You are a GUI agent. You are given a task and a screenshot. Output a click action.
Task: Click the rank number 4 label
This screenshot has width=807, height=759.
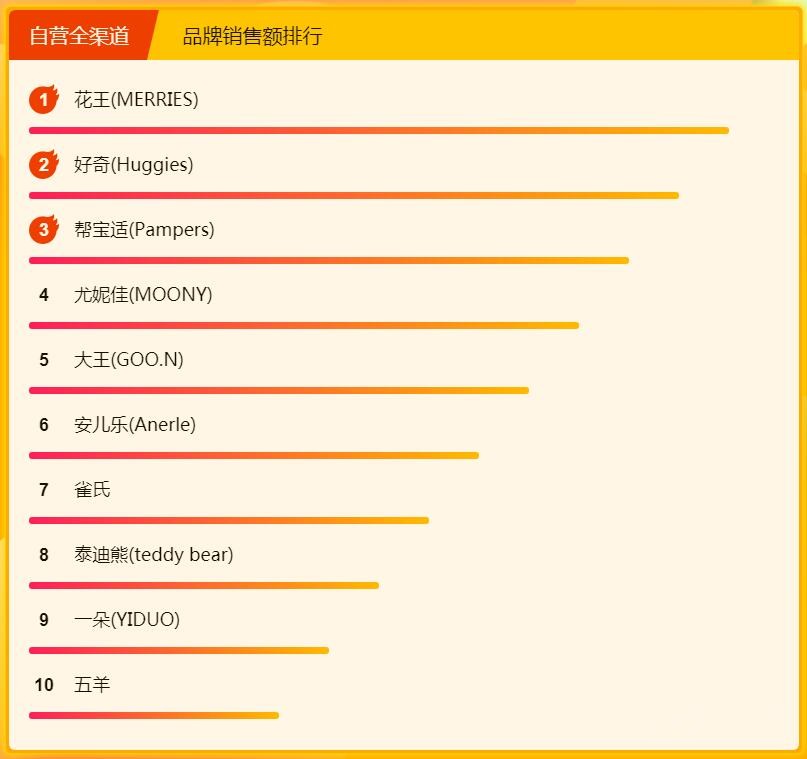pyautogui.click(x=44, y=295)
